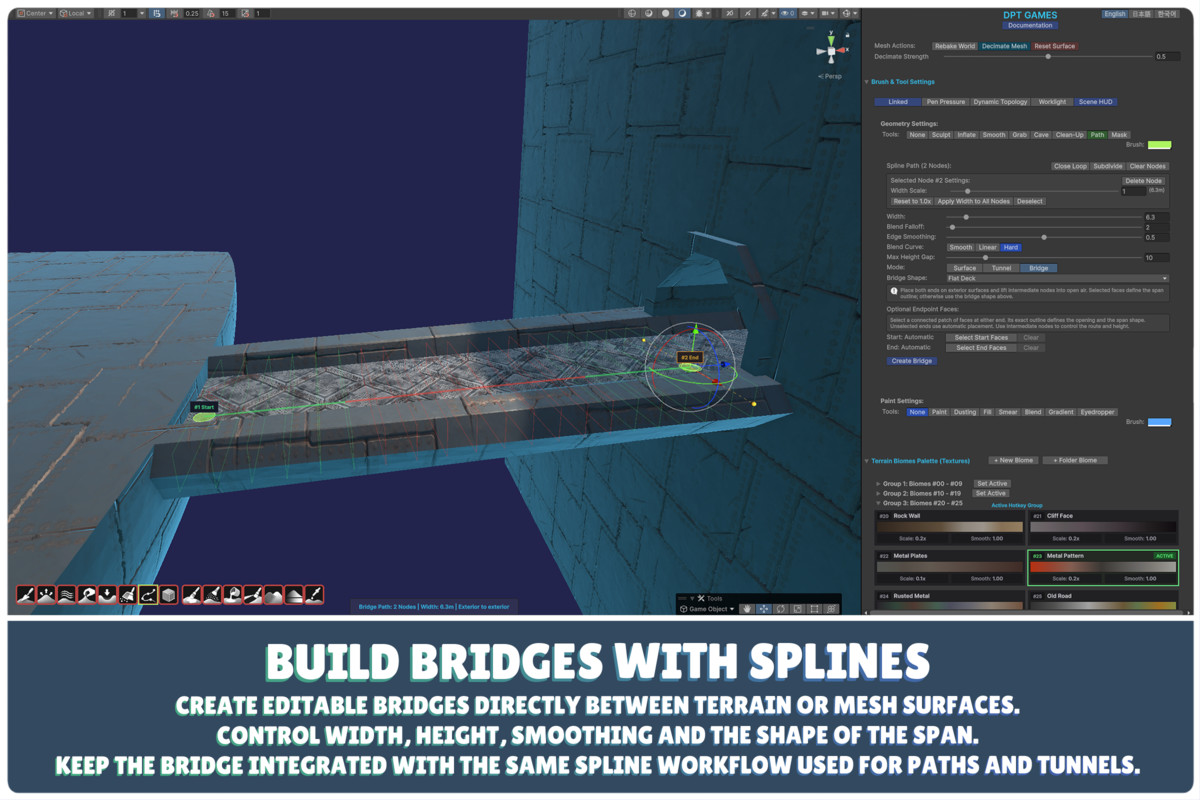Image resolution: width=1200 pixels, height=800 pixels.
Task: Select the Dusting brush icon in HUD
Action: click(x=212, y=595)
